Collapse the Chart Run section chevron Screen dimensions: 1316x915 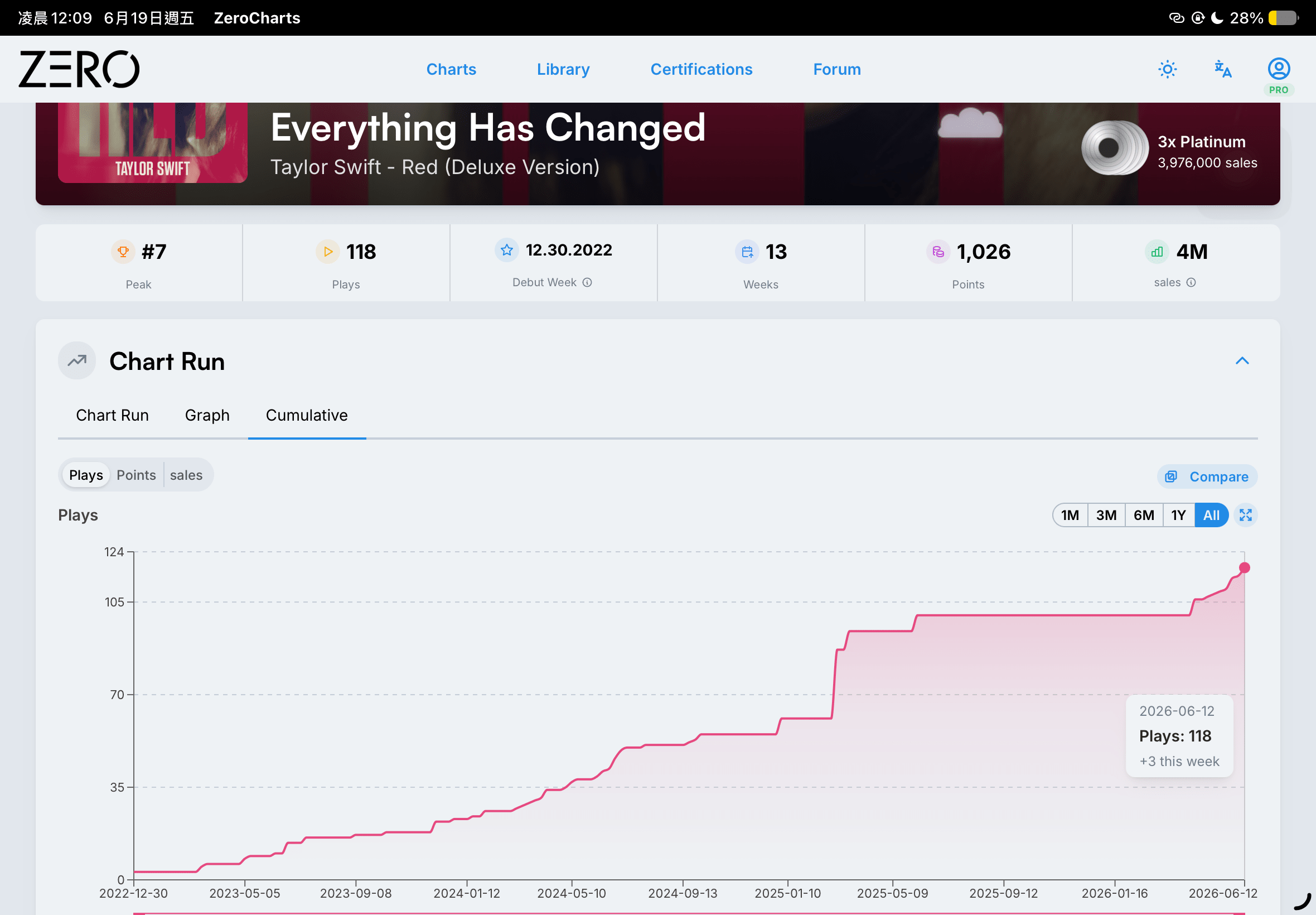(1241, 360)
